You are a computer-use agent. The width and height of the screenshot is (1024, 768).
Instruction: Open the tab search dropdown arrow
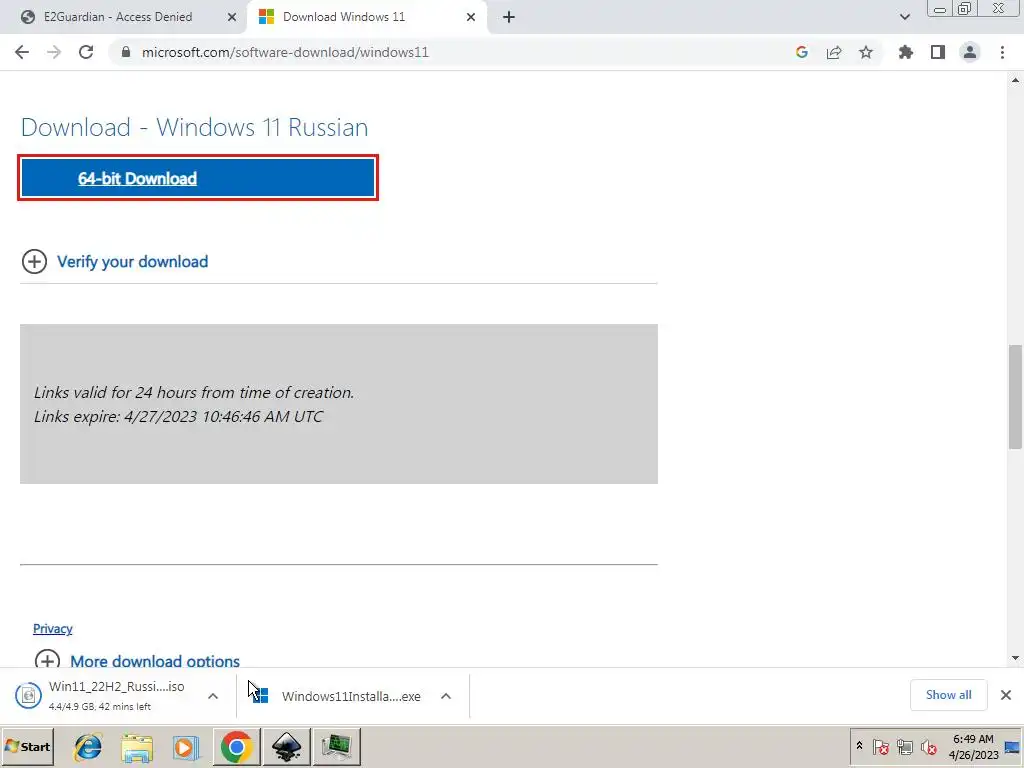point(904,17)
